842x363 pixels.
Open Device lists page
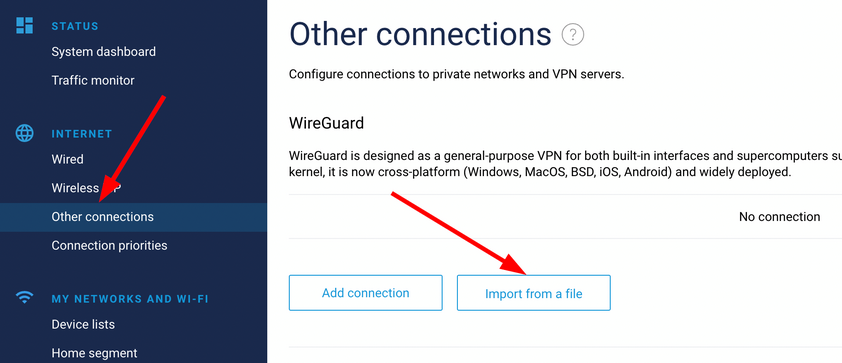tap(83, 324)
